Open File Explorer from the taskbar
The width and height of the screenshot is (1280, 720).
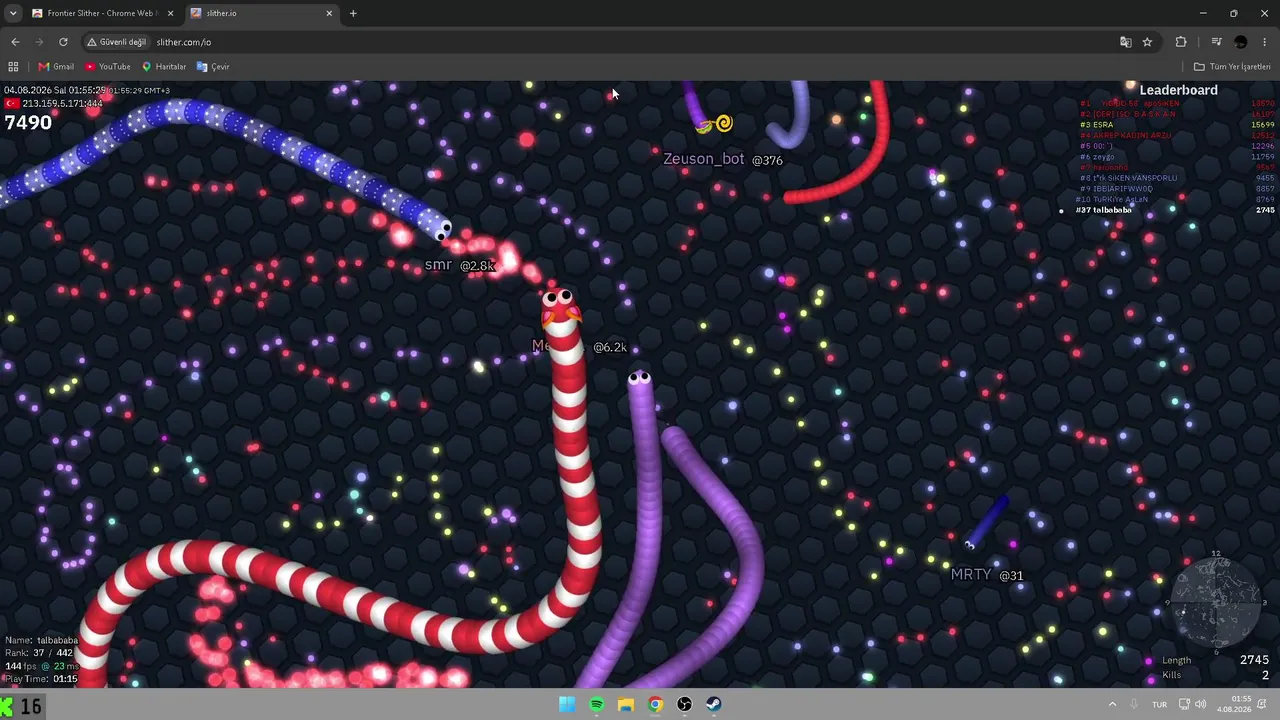[x=626, y=704]
